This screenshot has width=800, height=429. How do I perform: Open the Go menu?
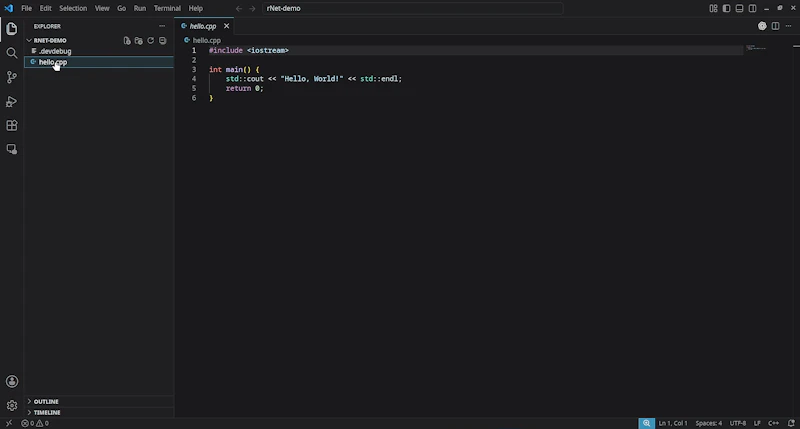pos(121,8)
